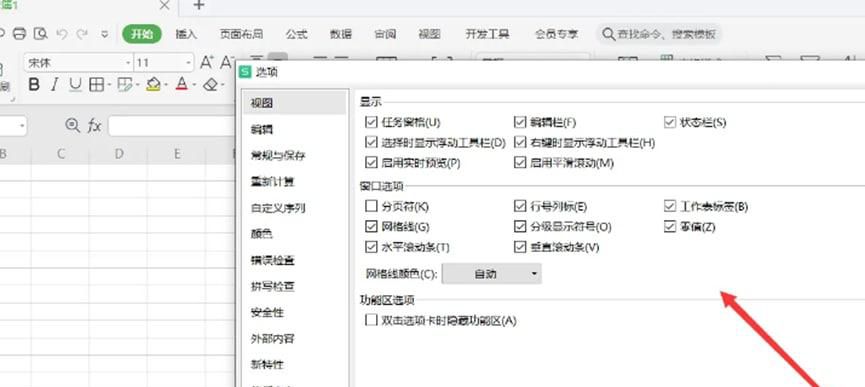
Task: Expand the font color dropdown arrow
Action: point(194,85)
